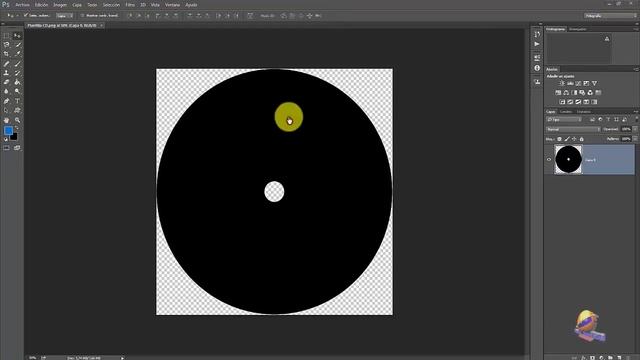The height and width of the screenshot is (360, 640).
Task: Select the Pen tool
Action: (x=6, y=101)
